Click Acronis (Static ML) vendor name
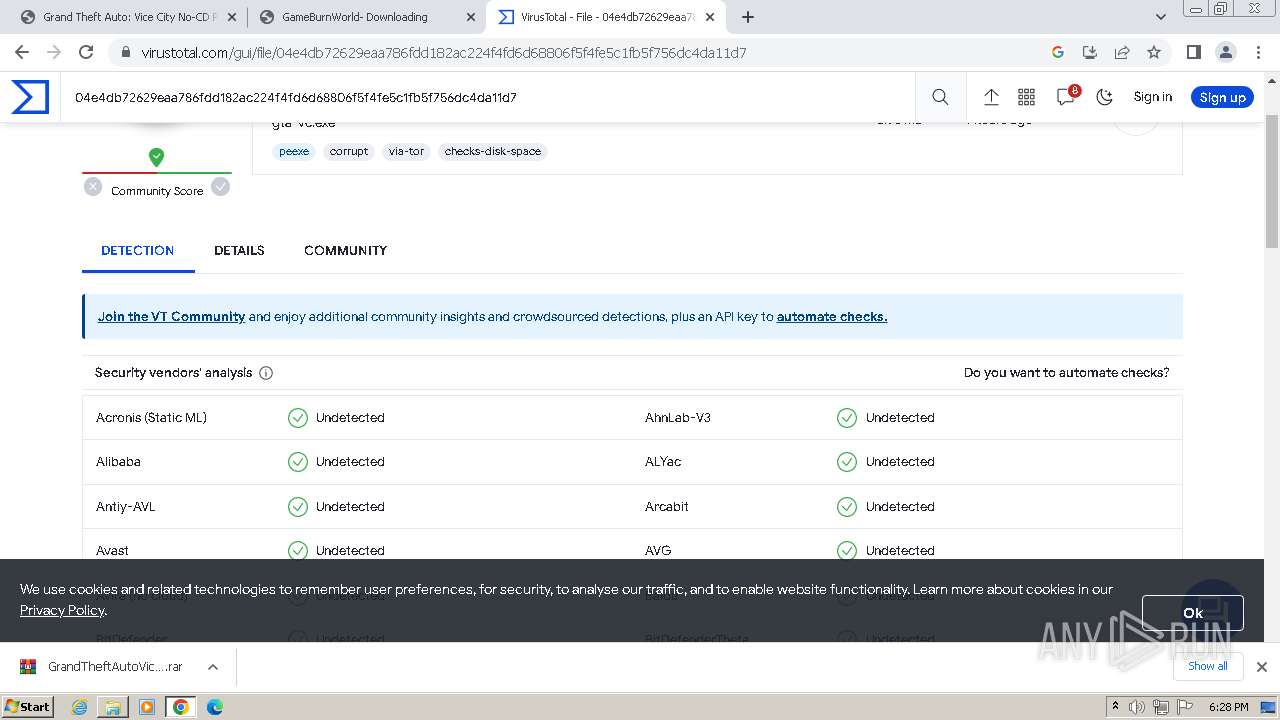 151,417
